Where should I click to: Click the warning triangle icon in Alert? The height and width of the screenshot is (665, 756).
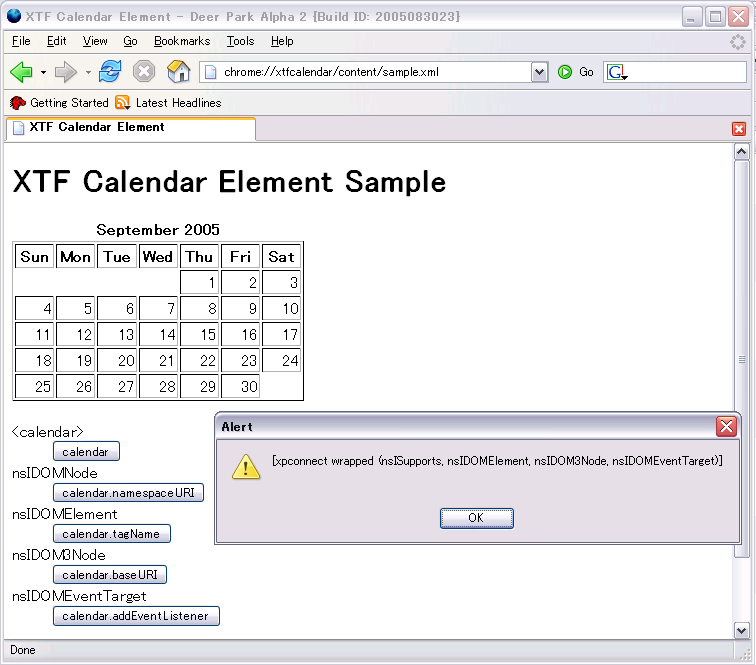click(246, 466)
